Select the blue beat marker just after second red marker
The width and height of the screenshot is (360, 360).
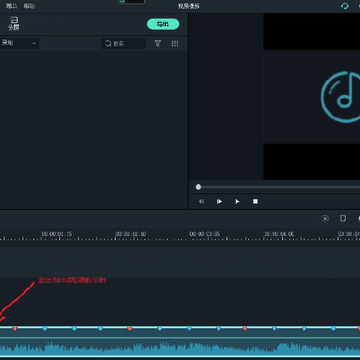point(160,329)
